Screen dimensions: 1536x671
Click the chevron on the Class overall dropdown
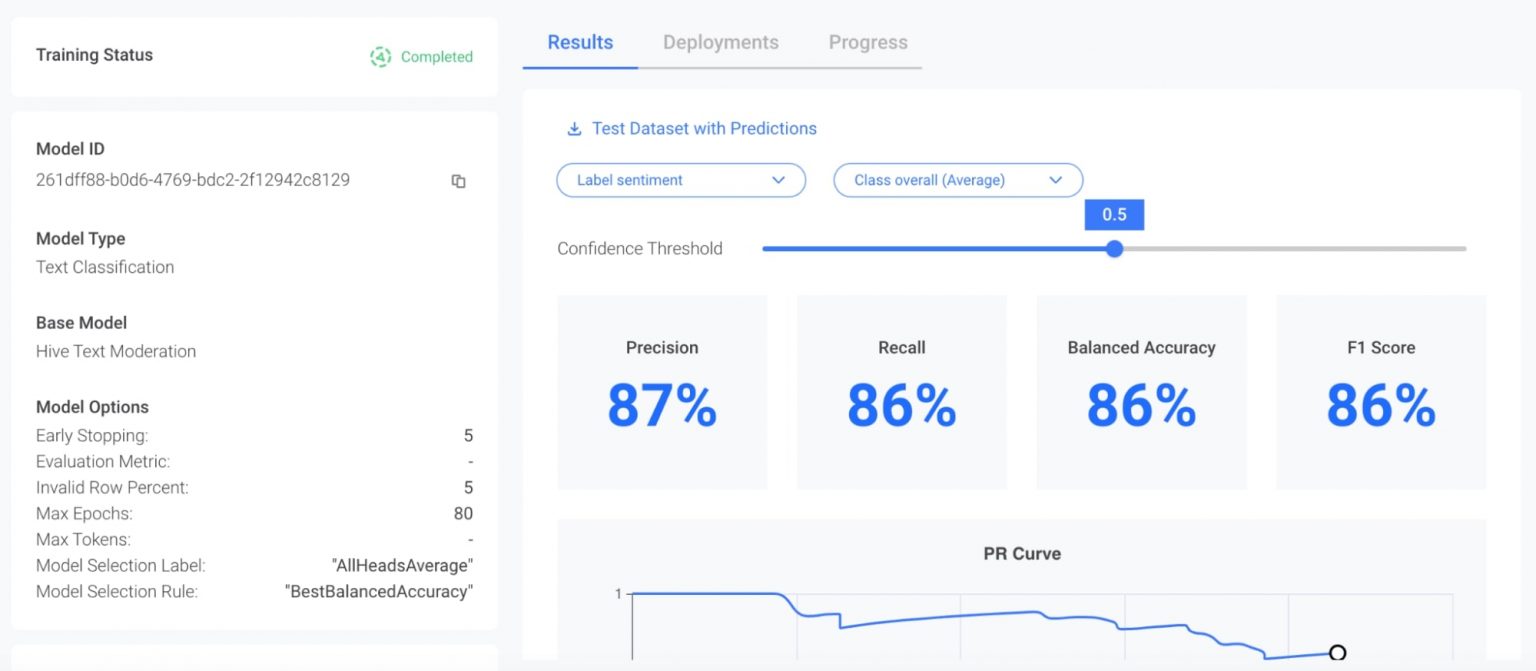(1056, 180)
